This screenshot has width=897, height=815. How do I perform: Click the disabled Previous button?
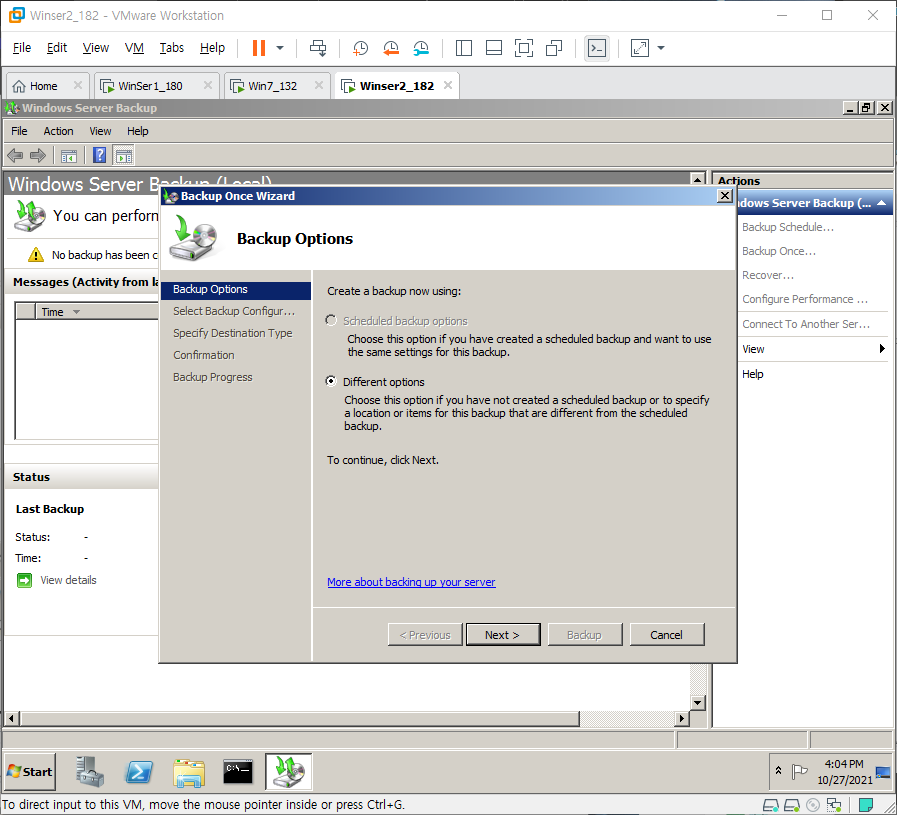(x=424, y=634)
